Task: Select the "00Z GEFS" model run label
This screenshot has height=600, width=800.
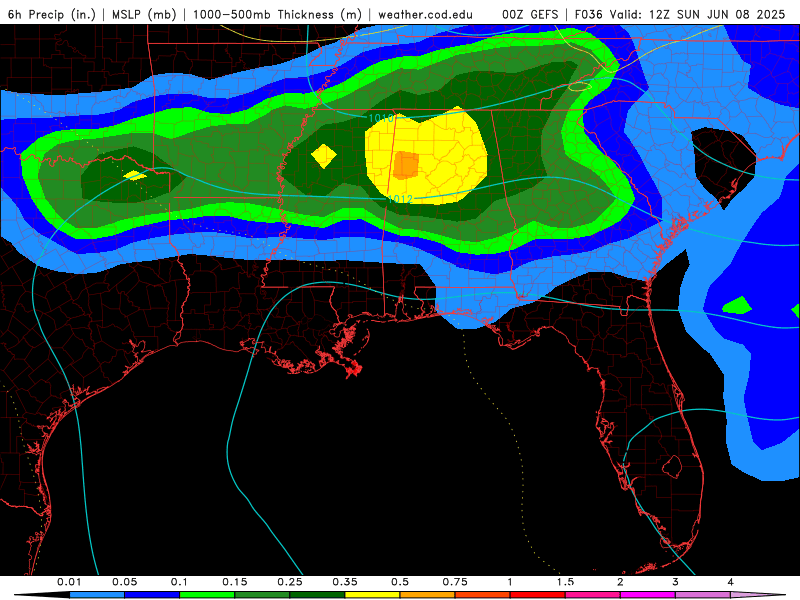Action: tap(530, 14)
